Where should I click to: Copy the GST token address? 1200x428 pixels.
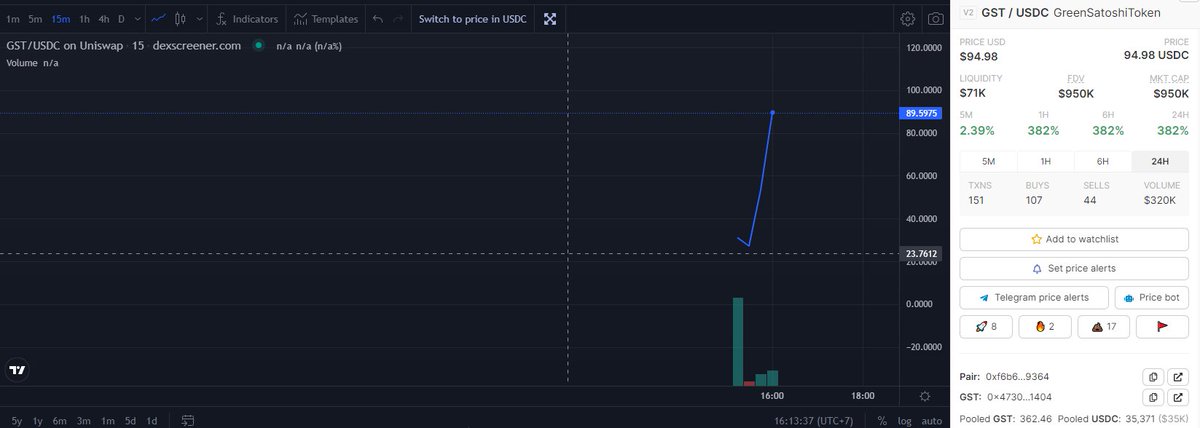[x=1153, y=397]
